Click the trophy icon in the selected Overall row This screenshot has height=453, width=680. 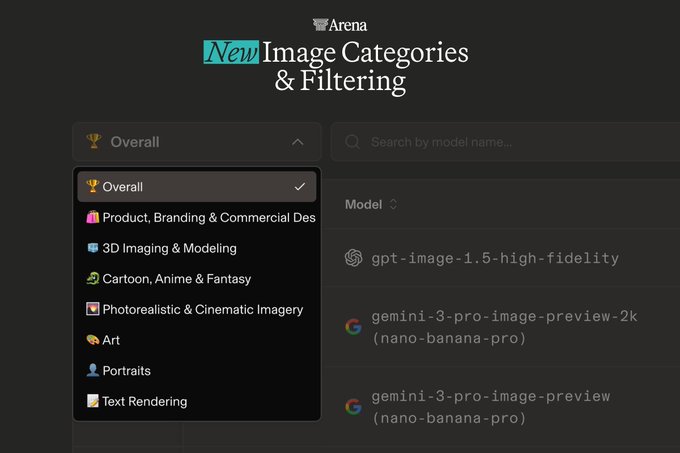92,186
